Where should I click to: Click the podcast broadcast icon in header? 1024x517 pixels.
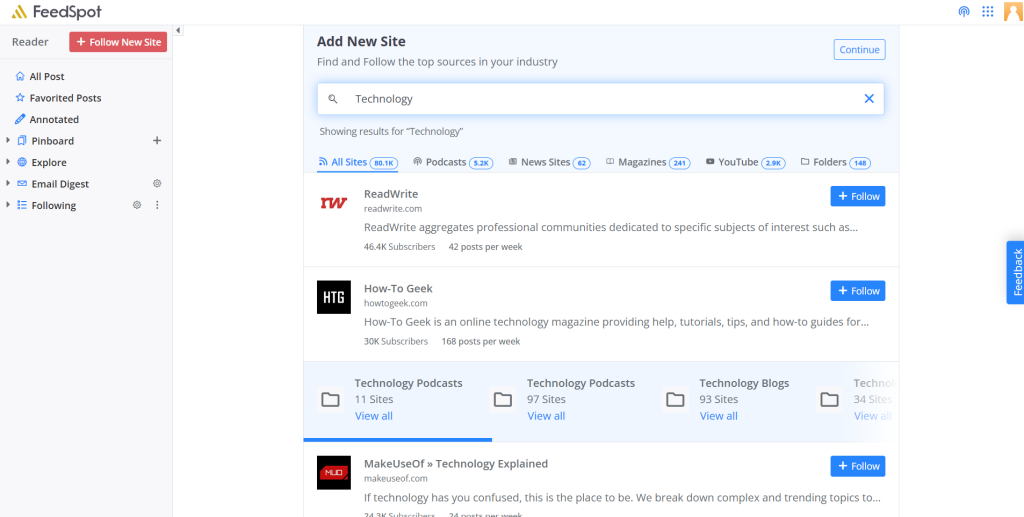(964, 12)
